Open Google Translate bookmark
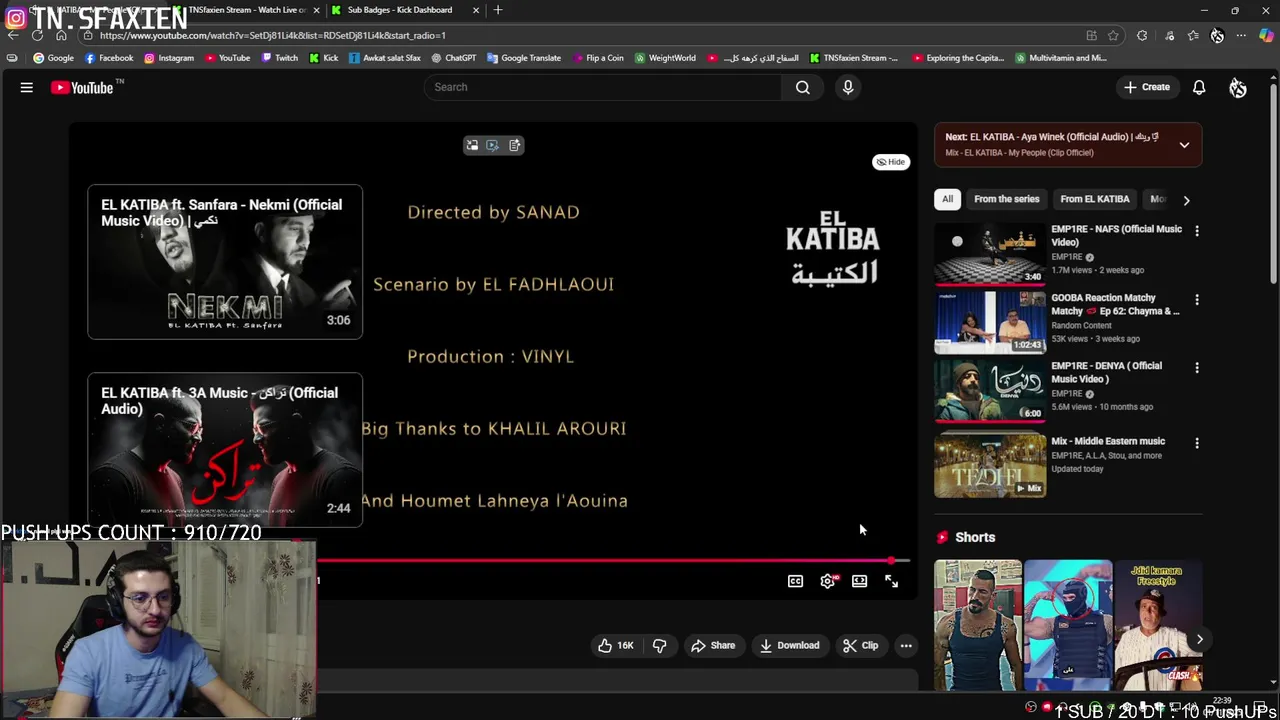1280x720 pixels. point(523,58)
